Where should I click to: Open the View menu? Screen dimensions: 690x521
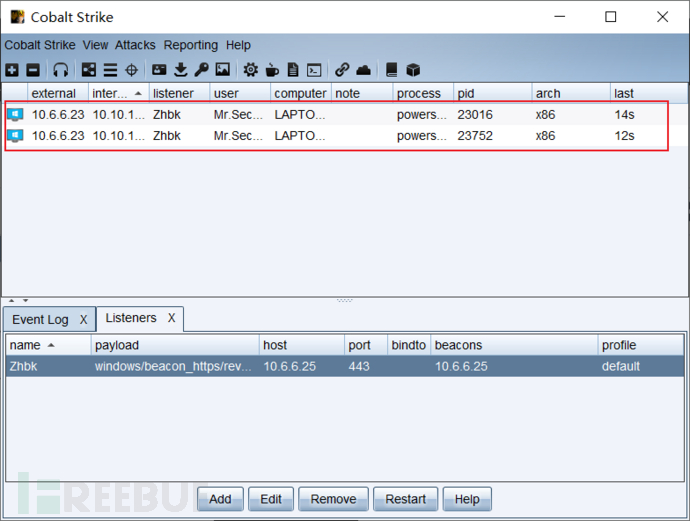95,45
